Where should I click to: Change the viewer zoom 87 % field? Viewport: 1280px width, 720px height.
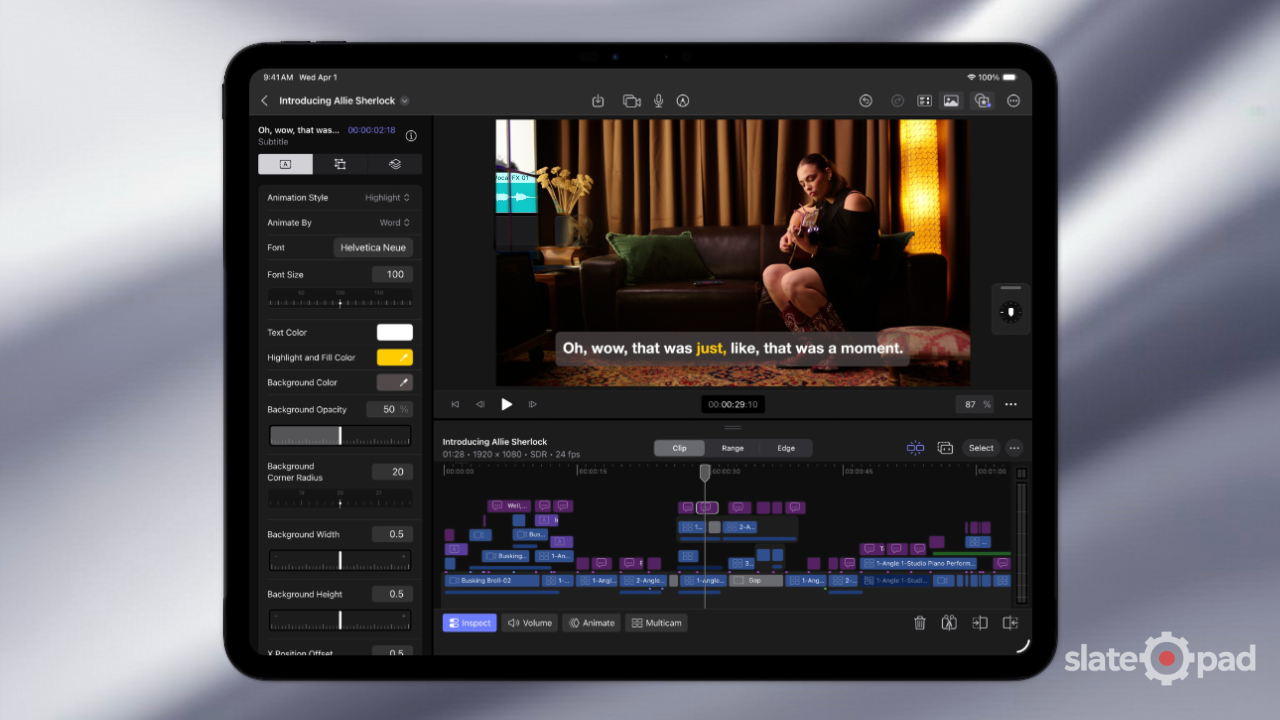976,405
